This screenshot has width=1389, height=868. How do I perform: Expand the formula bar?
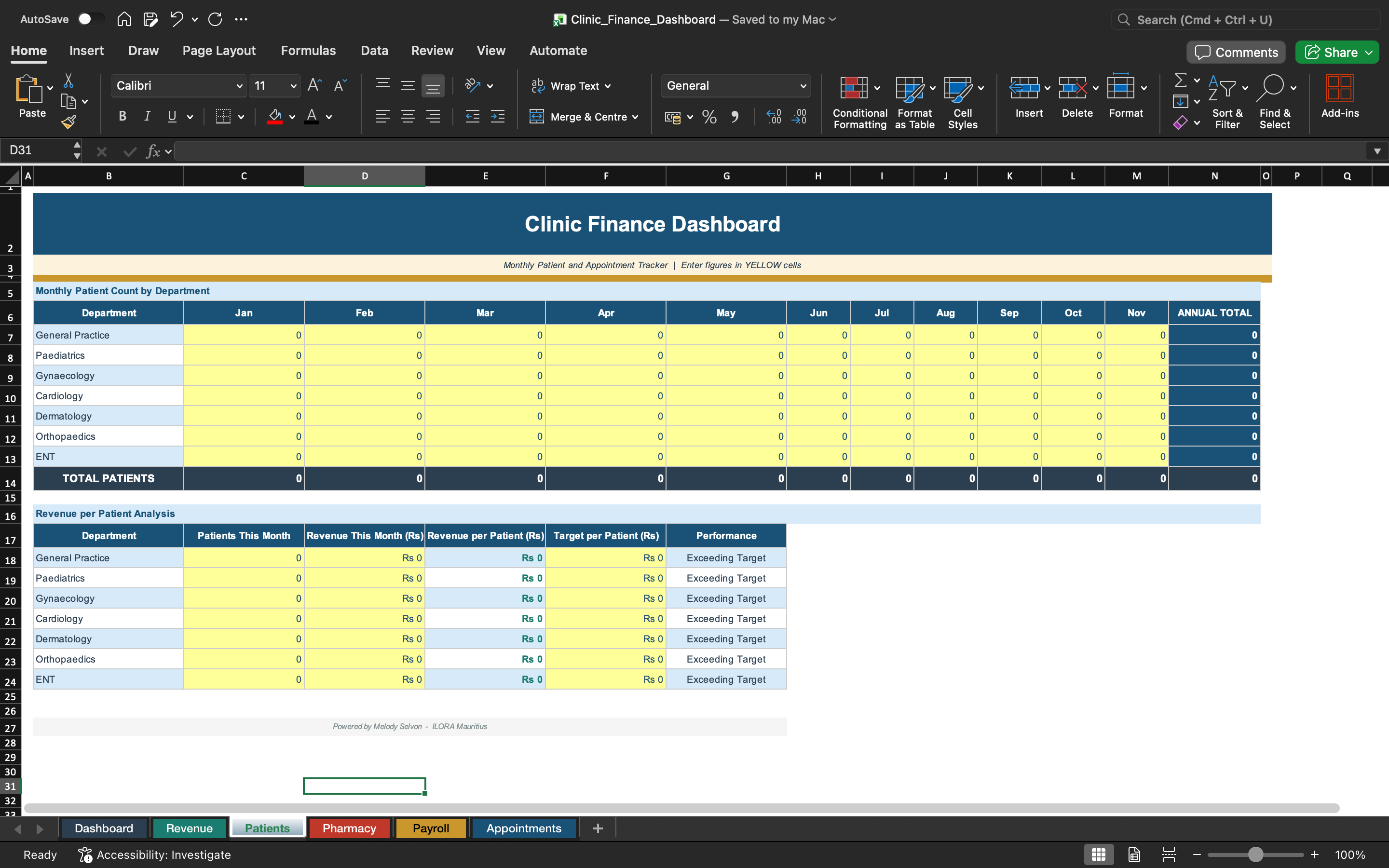point(1377,151)
